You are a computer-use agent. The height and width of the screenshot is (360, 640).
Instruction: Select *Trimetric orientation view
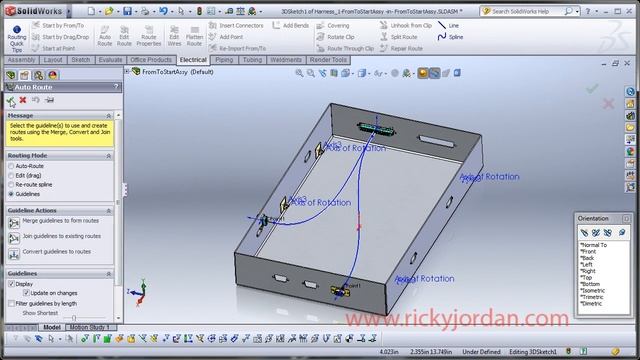coord(592,297)
